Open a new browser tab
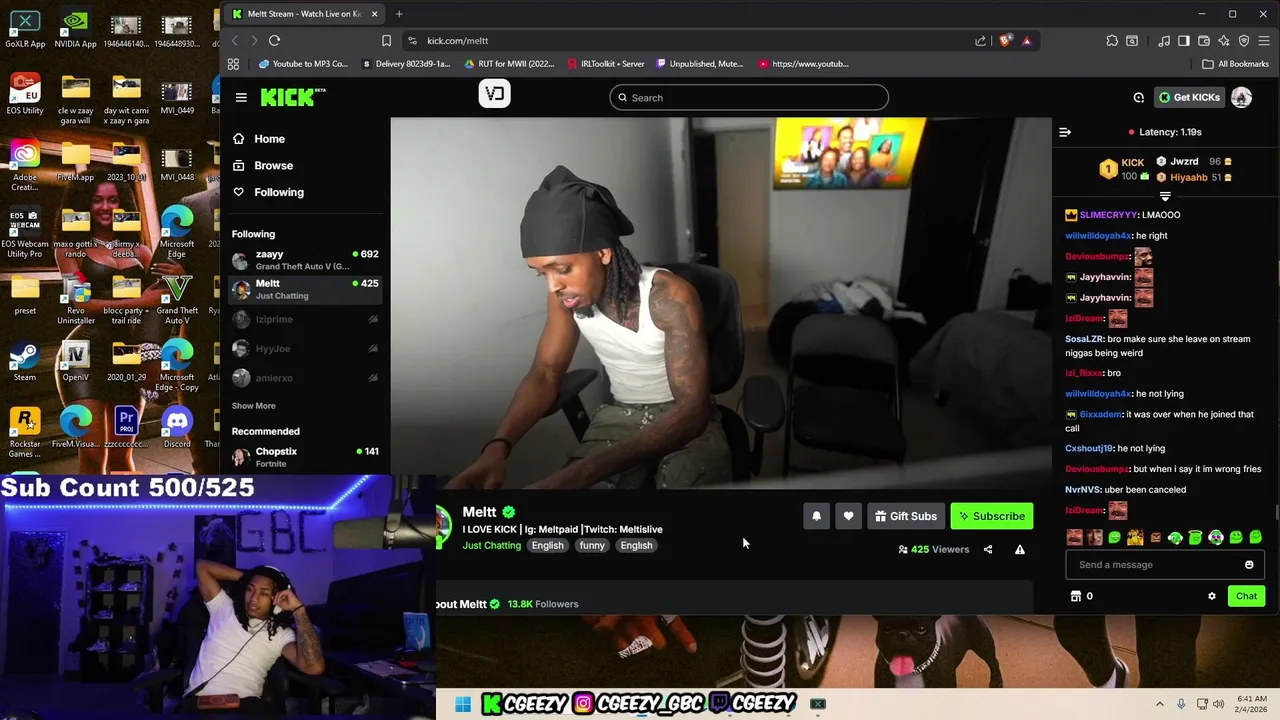This screenshot has height=720, width=1280. pos(399,14)
